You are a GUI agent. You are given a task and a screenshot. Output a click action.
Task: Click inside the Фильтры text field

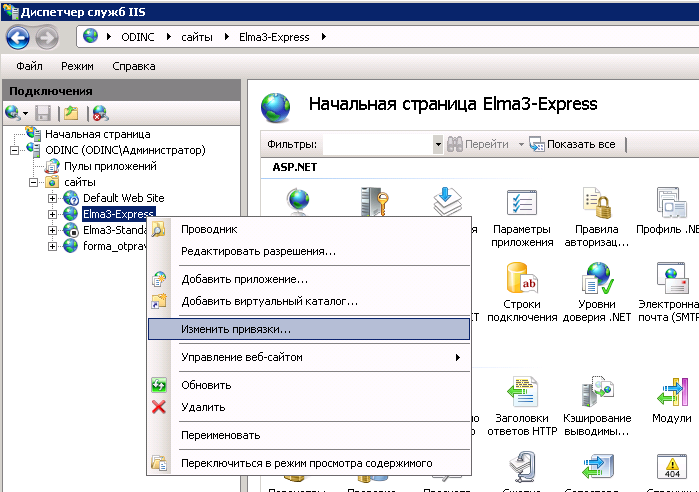pyautogui.click(x=377, y=144)
